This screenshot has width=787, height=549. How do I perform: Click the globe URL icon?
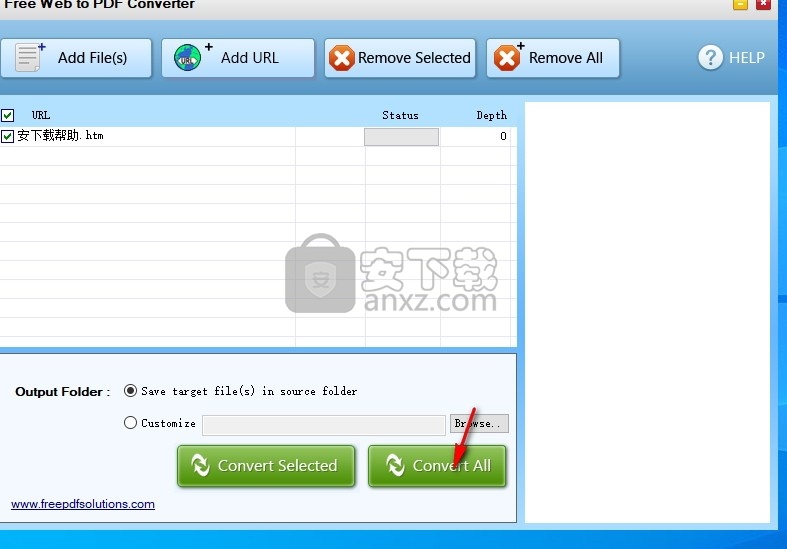click(188, 58)
